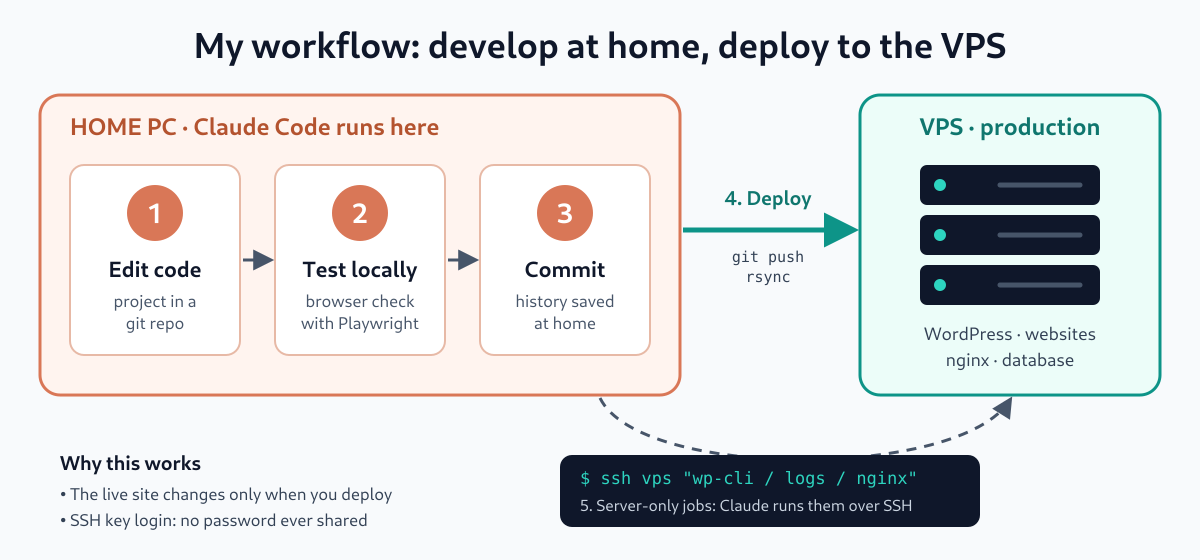Select the bottom server unit in VPS box
Viewport: 1200px width, 560px height.
(1010, 285)
